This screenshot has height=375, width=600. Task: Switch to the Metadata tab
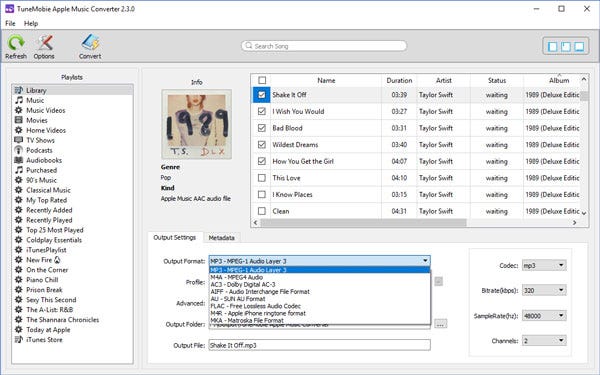pyautogui.click(x=222, y=238)
